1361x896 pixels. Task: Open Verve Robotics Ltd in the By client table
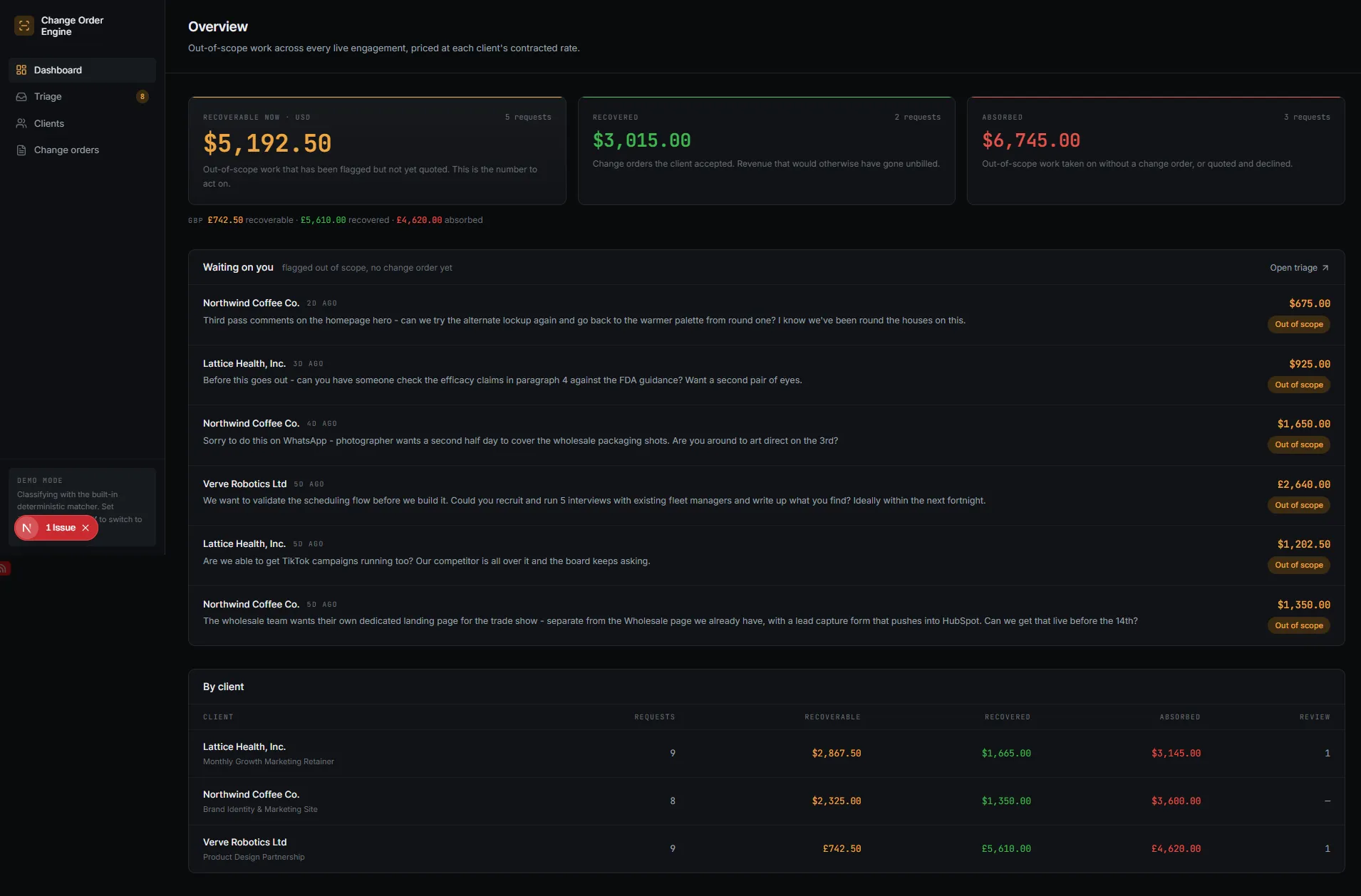244,842
